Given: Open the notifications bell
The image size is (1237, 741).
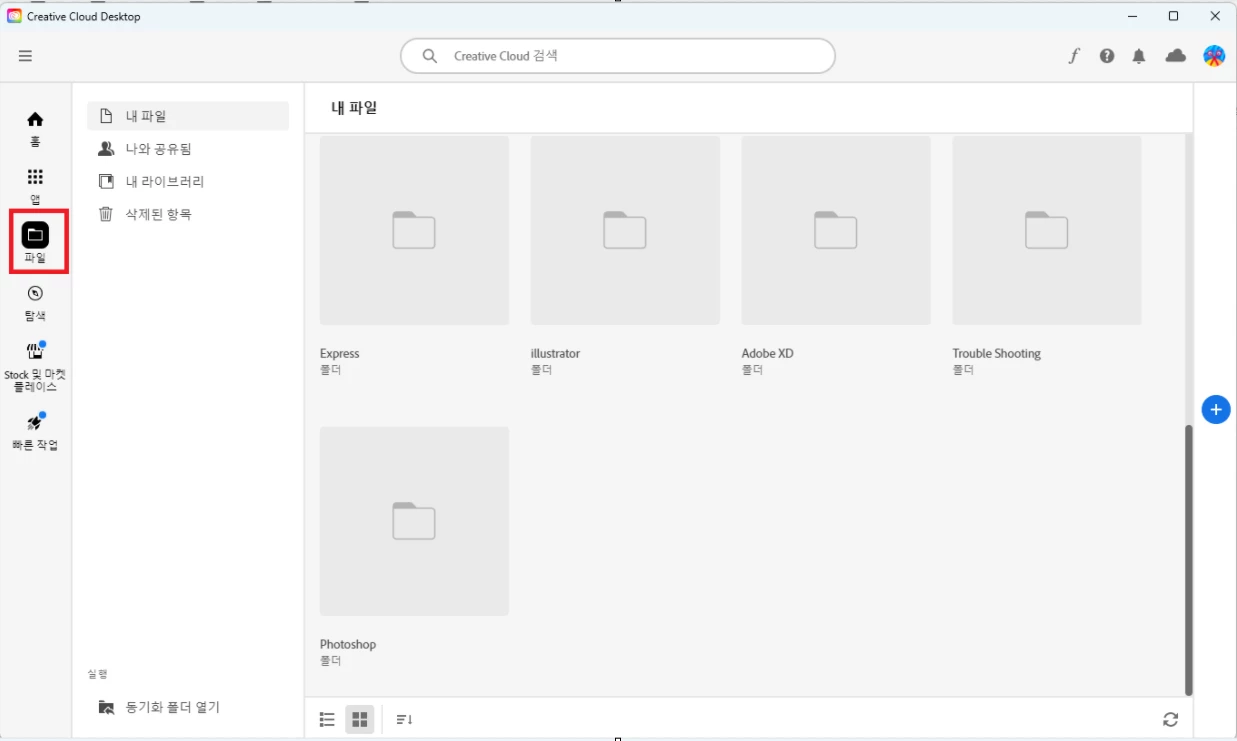Looking at the screenshot, I should coord(1139,56).
